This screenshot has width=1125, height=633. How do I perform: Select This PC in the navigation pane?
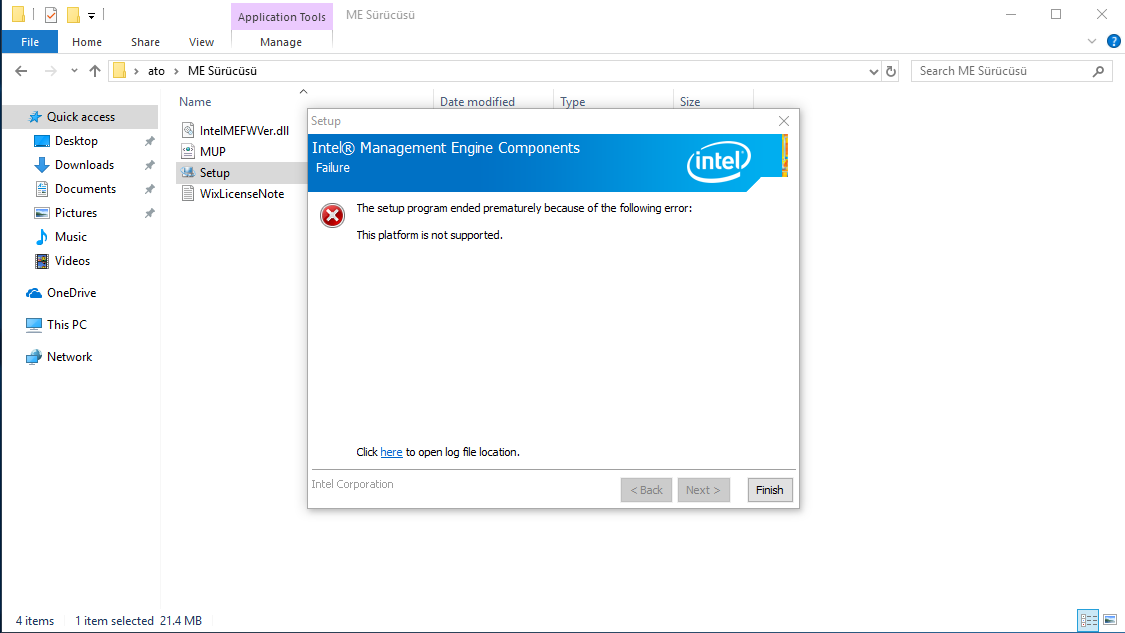click(x=67, y=325)
